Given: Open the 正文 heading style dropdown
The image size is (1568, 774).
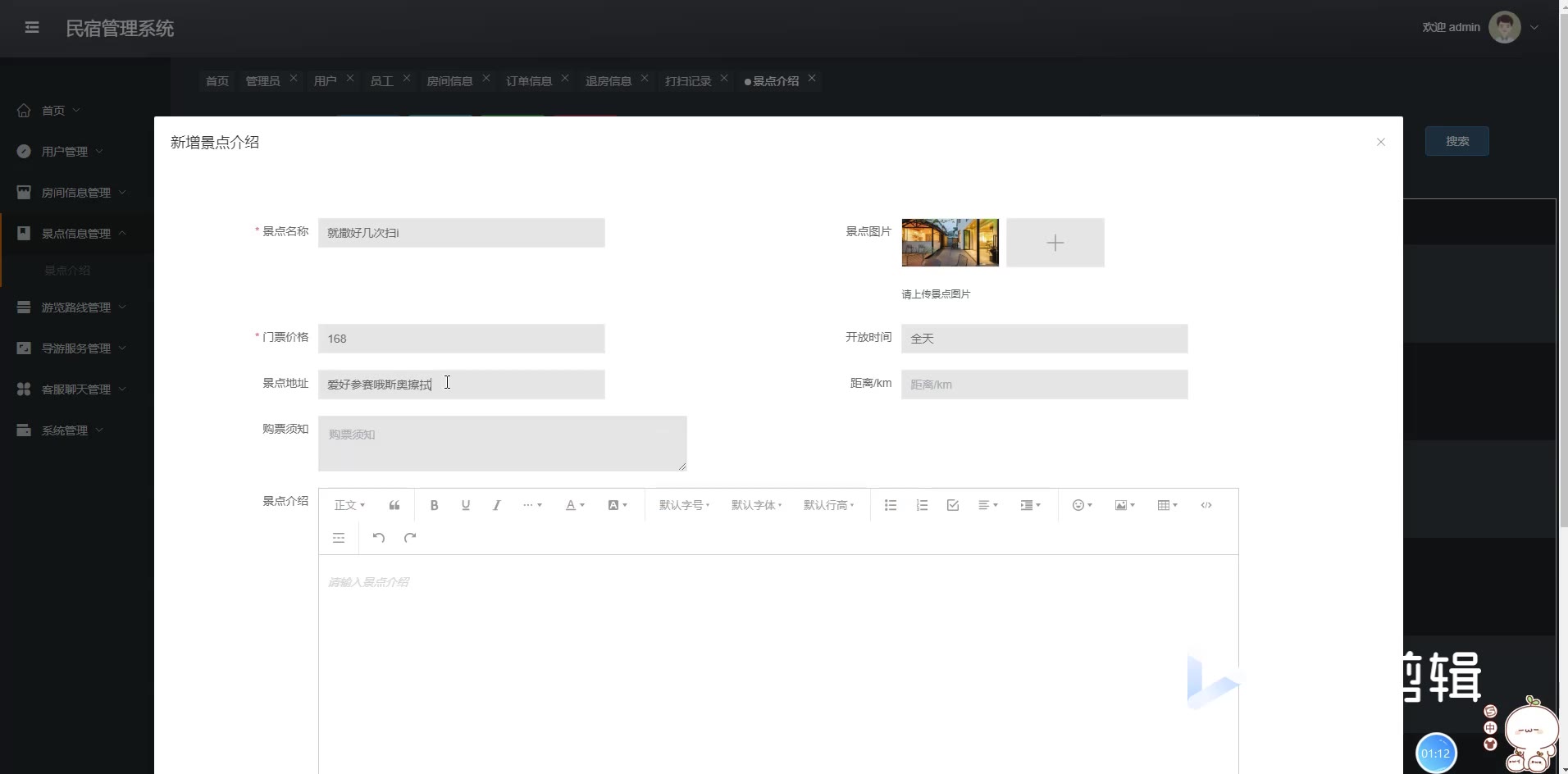Looking at the screenshot, I should (349, 505).
